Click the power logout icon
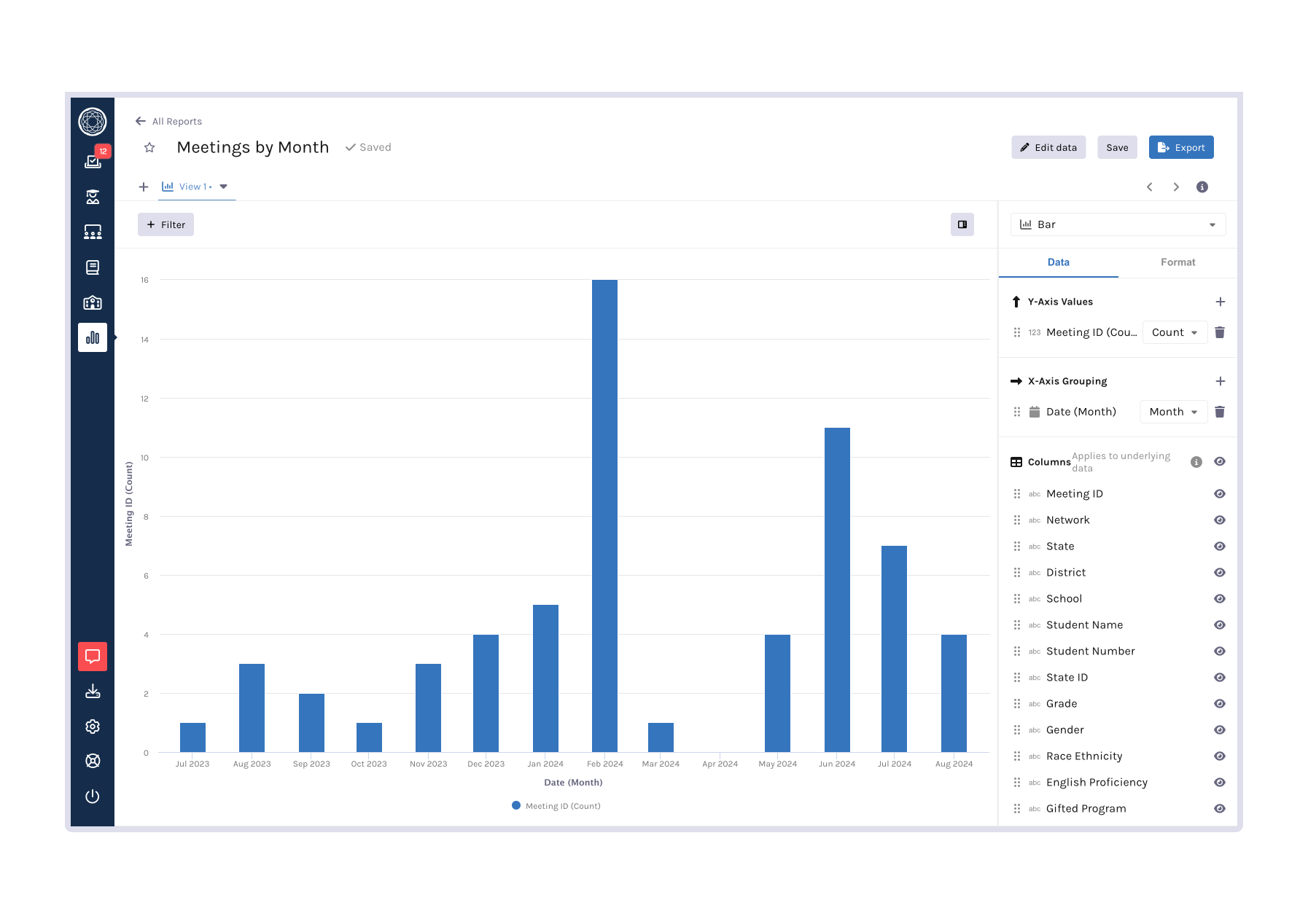Viewport: 1308px width, 924px height. click(93, 796)
